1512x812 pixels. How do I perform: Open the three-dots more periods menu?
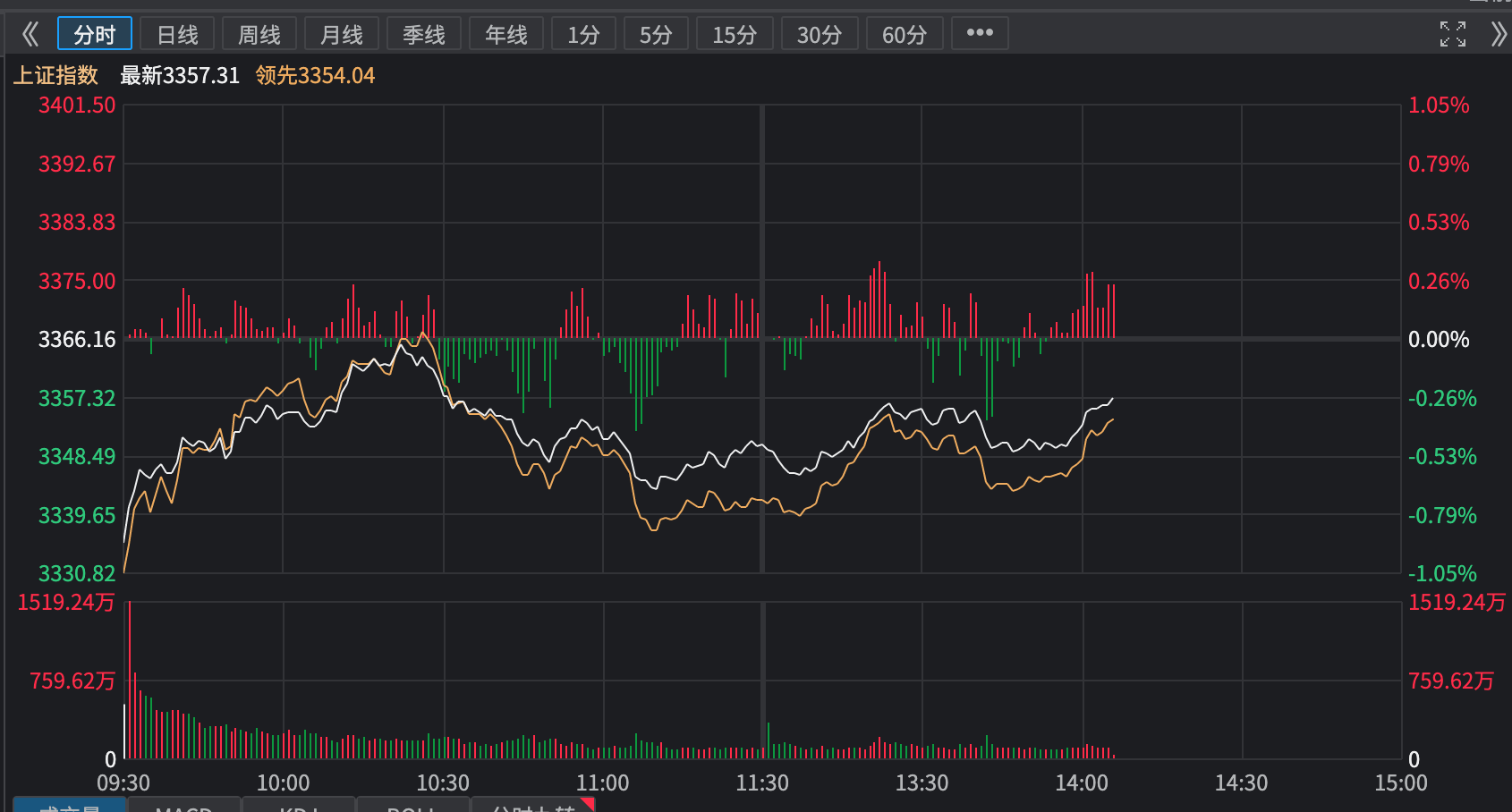coord(980,33)
